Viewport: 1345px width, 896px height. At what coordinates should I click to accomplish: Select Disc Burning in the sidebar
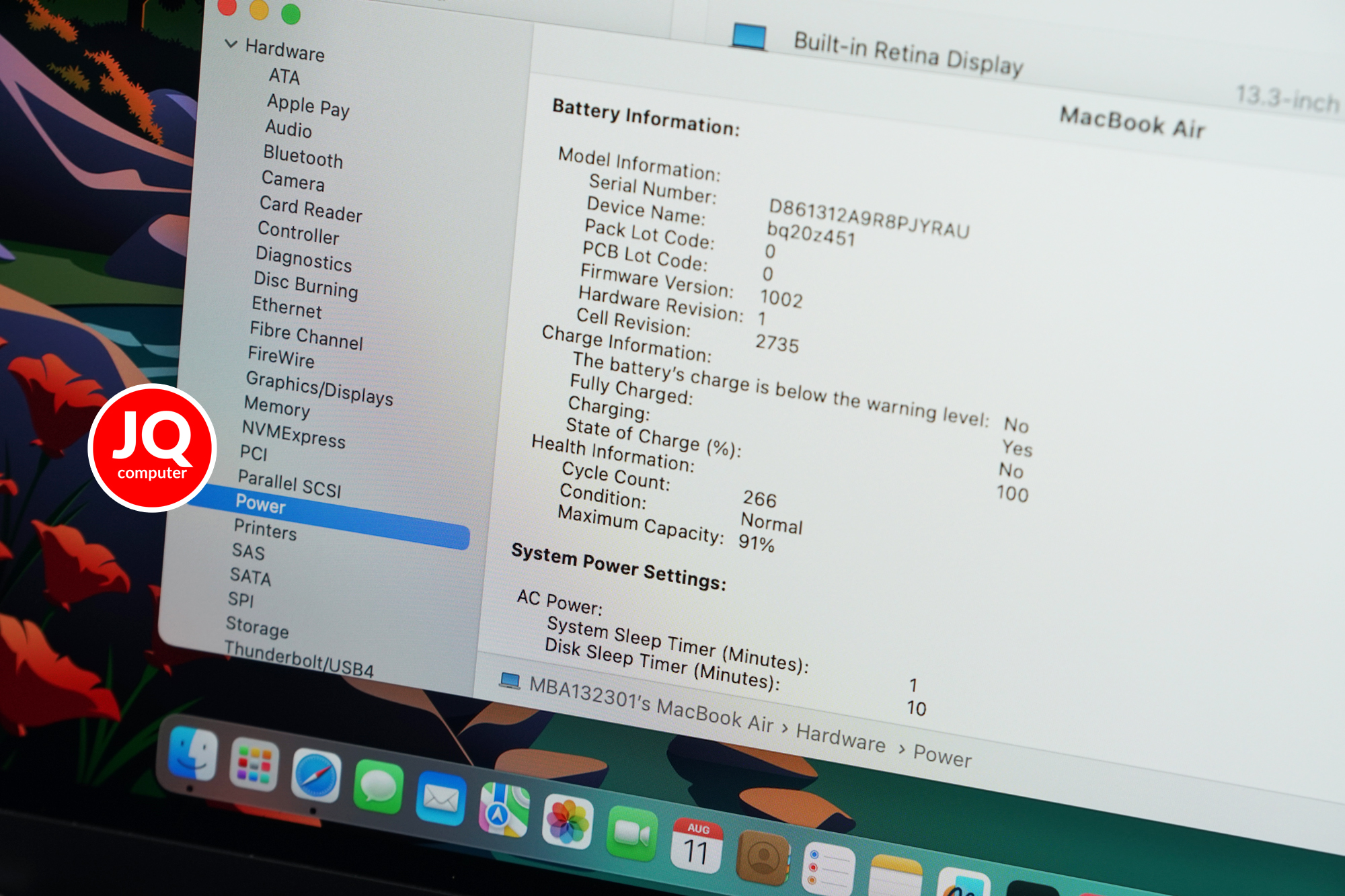coord(305,286)
